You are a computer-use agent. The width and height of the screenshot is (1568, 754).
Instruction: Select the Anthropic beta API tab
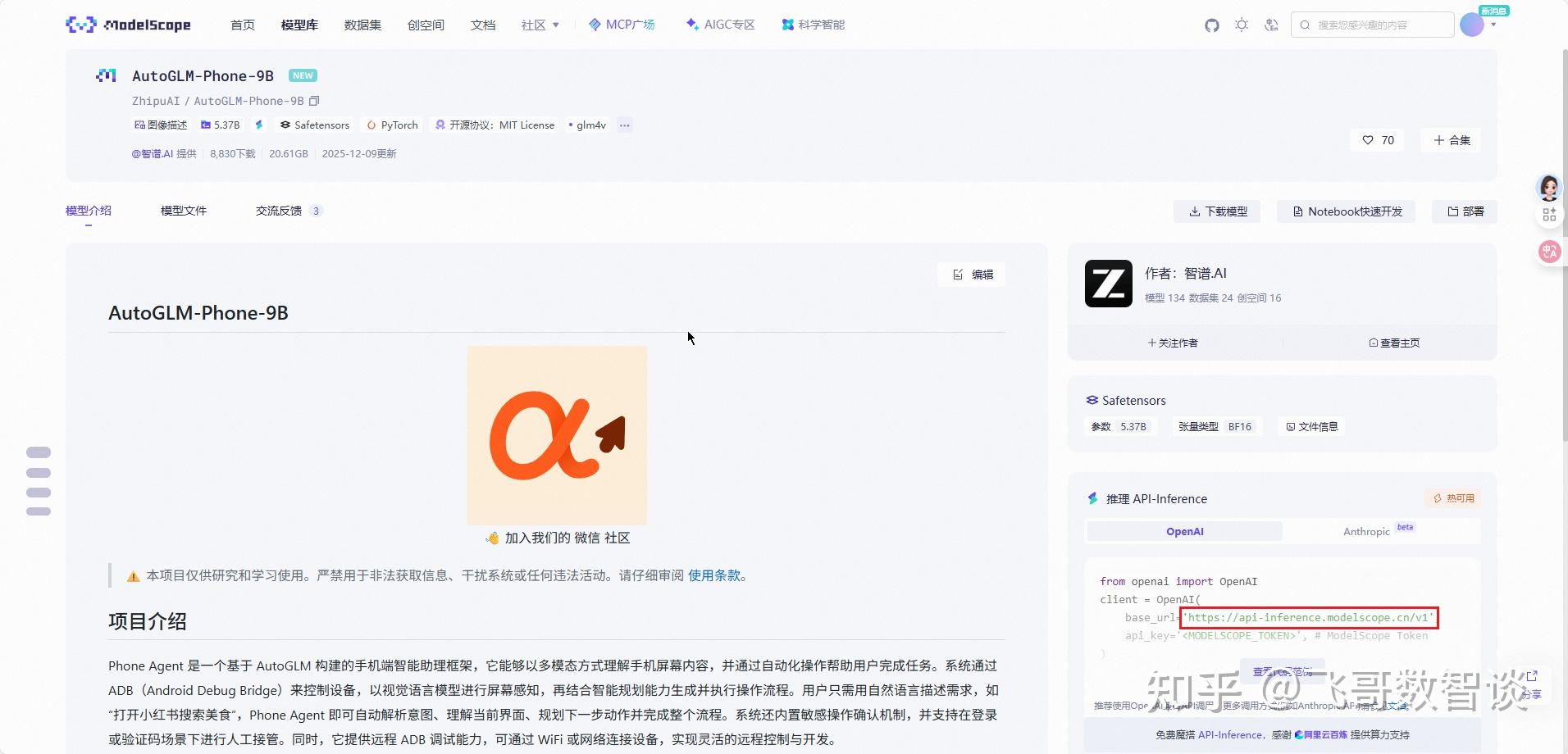click(x=1381, y=531)
